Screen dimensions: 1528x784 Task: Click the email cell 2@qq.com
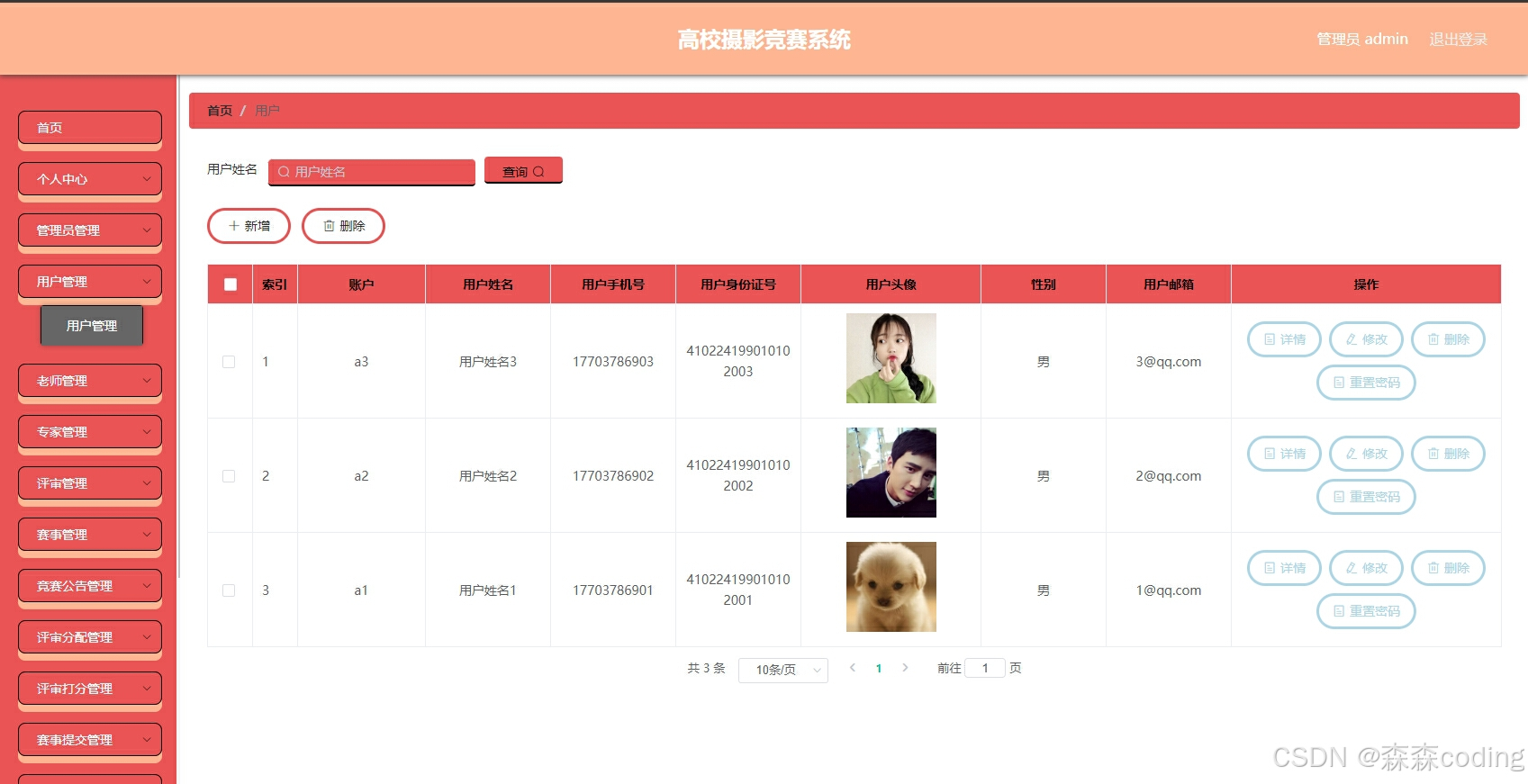click(1168, 476)
